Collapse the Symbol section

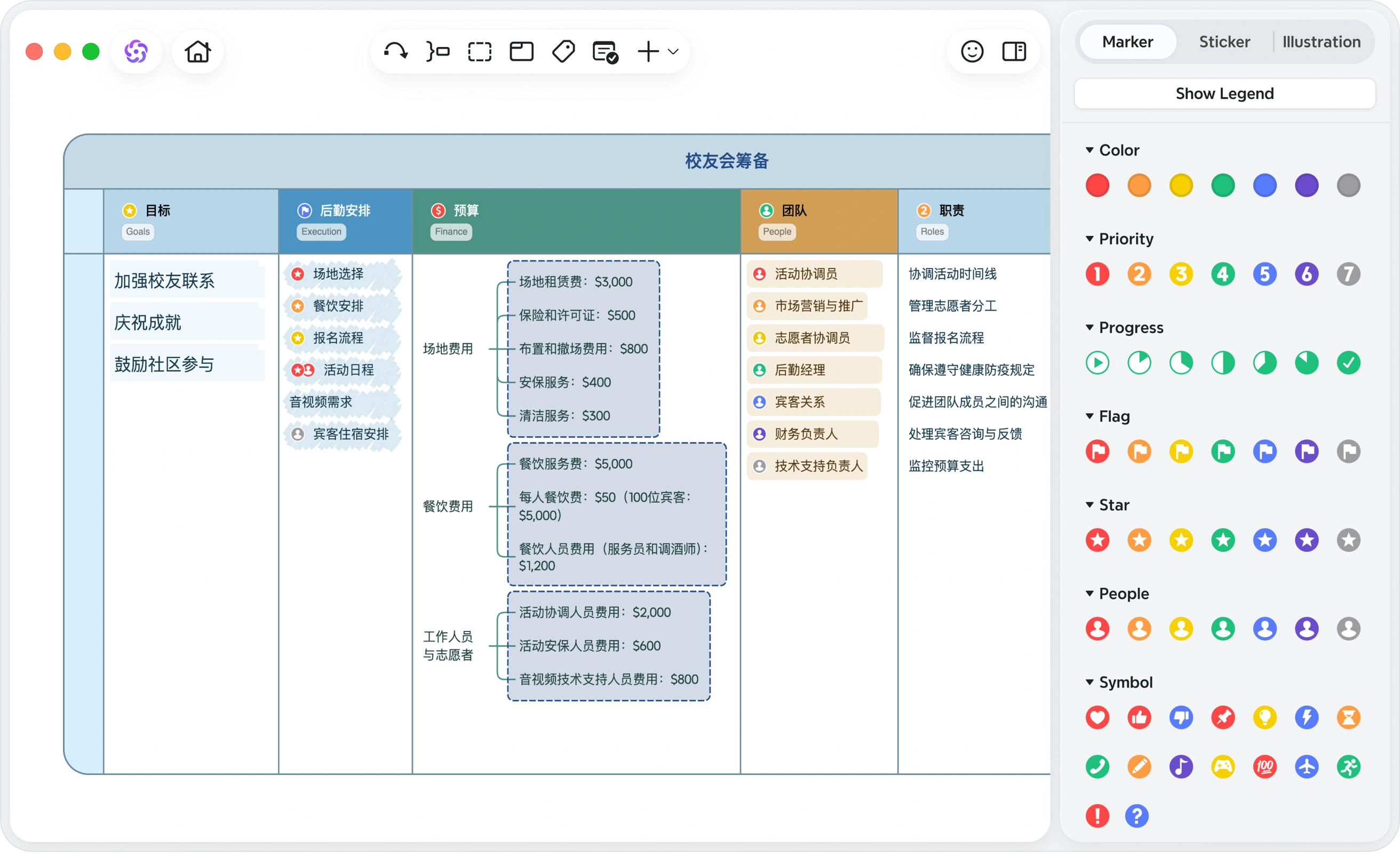pos(1090,682)
